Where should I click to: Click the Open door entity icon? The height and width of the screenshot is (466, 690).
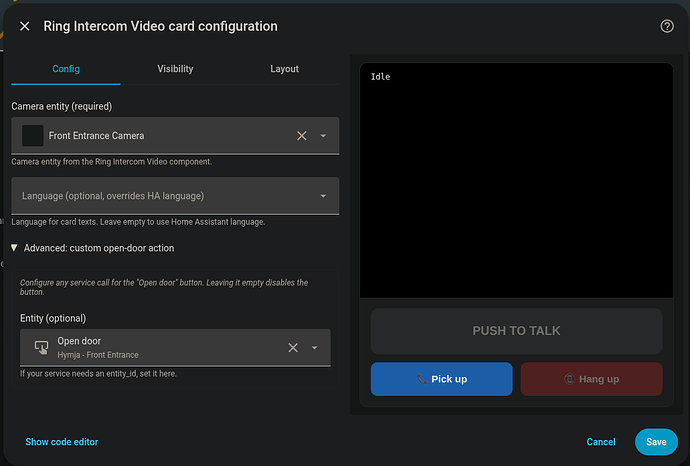pos(41,348)
